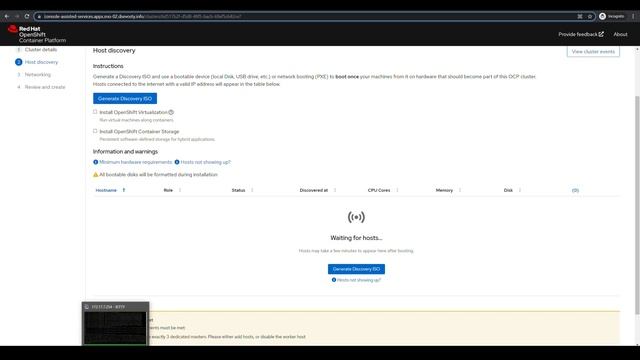Open About in the top header

click(620, 34)
